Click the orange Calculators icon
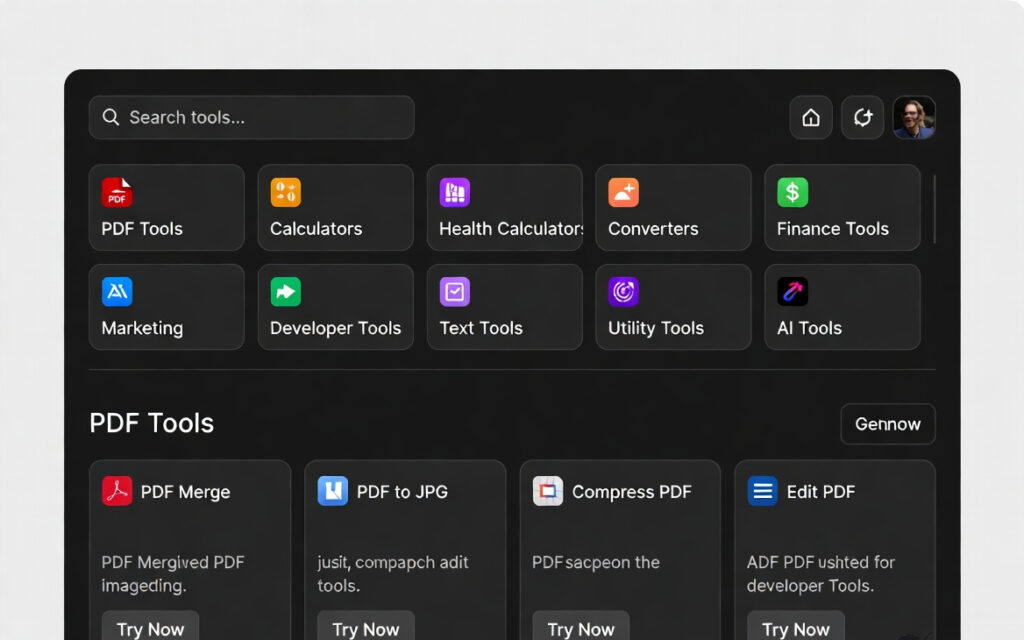The width and height of the screenshot is (1024, 640). [x=285, y=192]
